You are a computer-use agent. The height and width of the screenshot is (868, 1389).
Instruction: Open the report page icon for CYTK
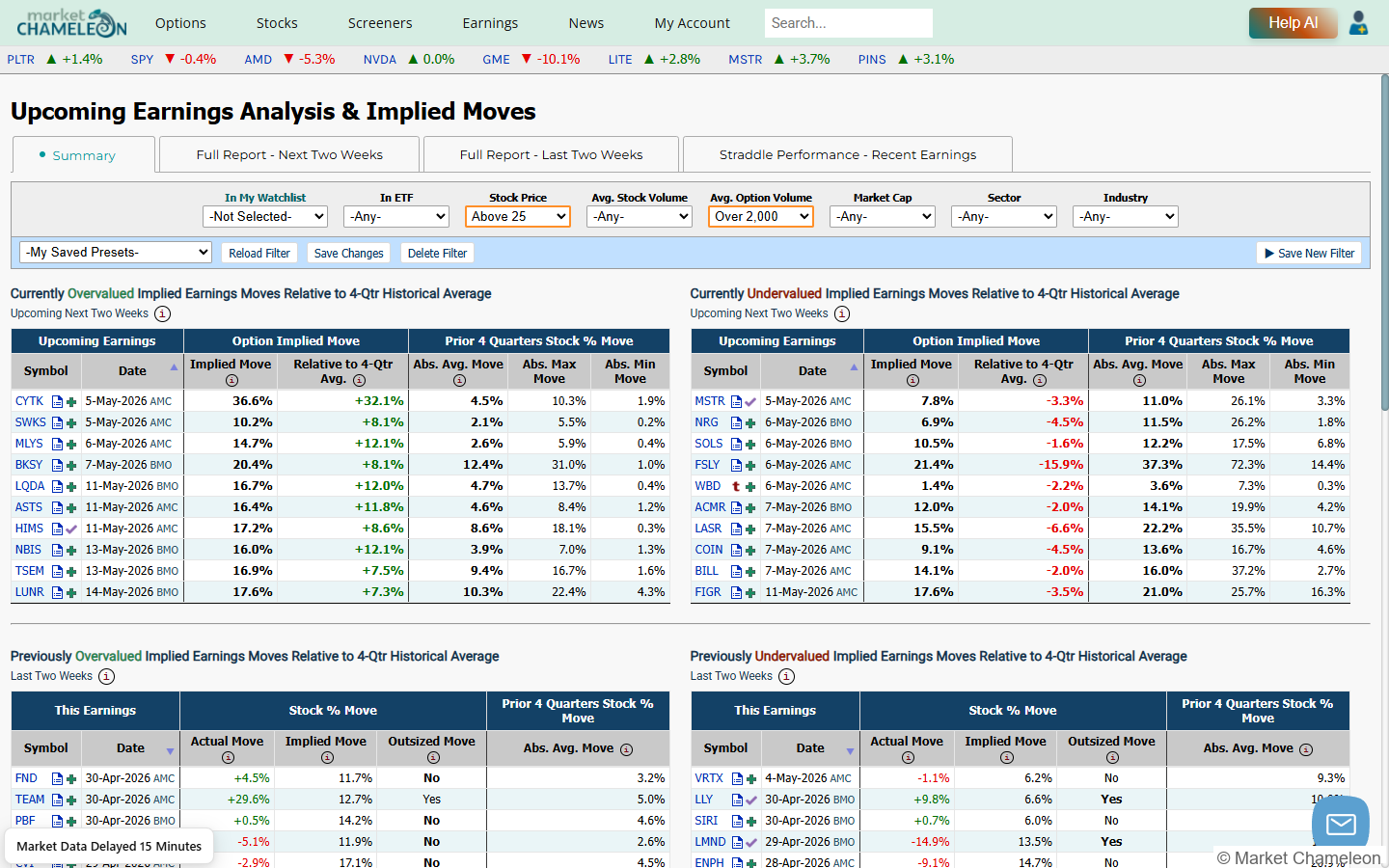click(58, 401)
